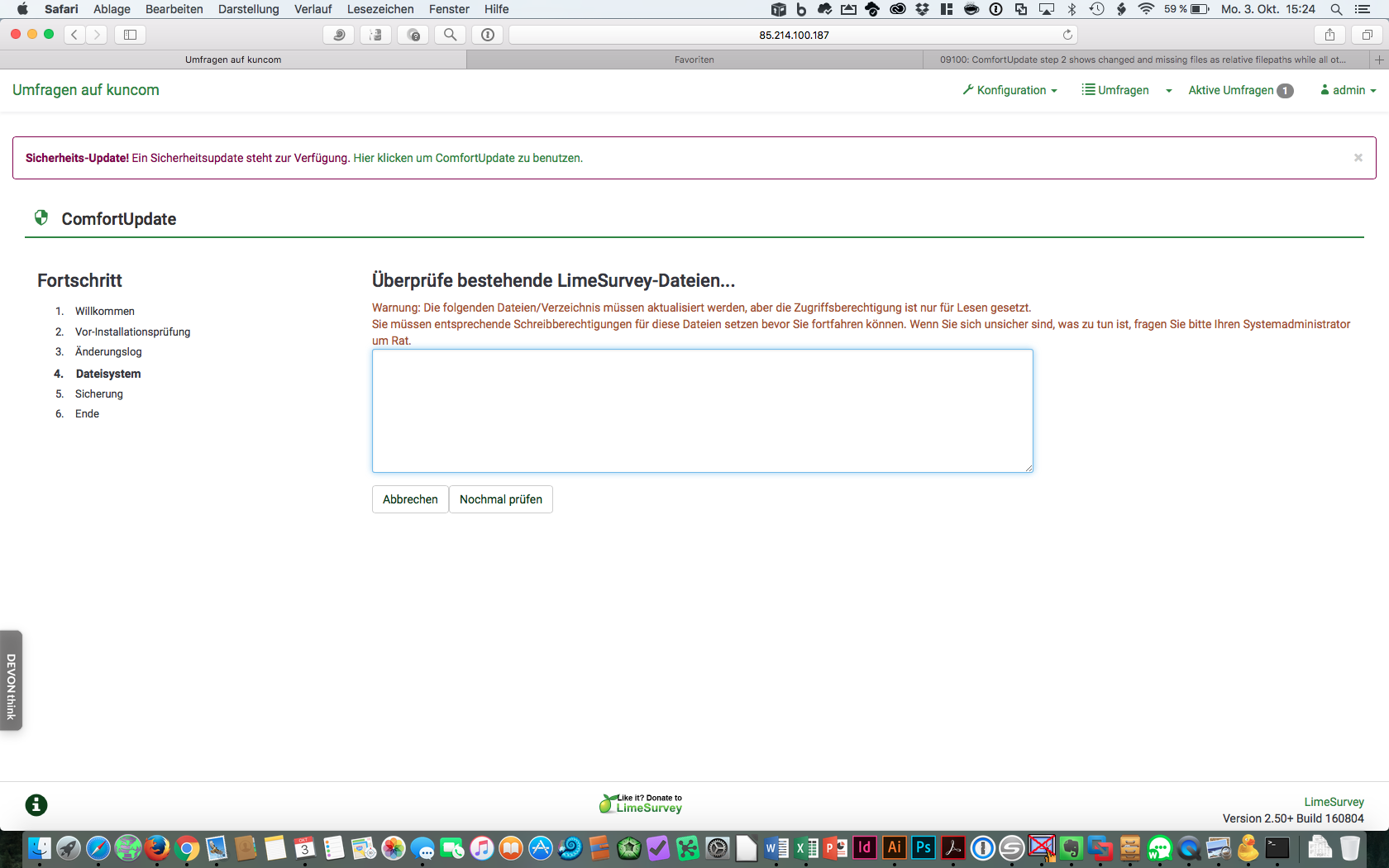Expand the admin user menu
This screenshot has width=1389, height=868.
[x=1348, y=90]
